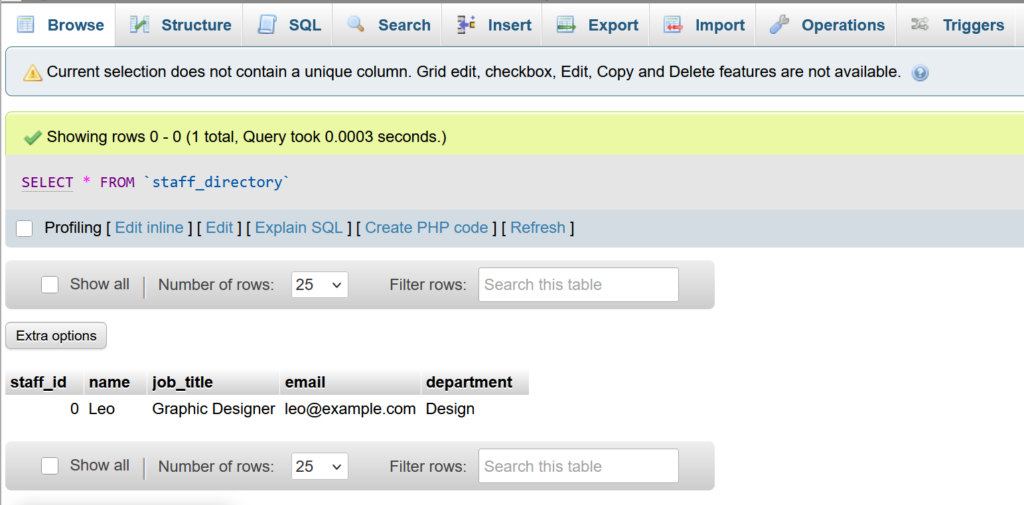Click the Create PHP code link
Image resolution: width=1024 pixels, height=505 pixels.
click(426, 228)
